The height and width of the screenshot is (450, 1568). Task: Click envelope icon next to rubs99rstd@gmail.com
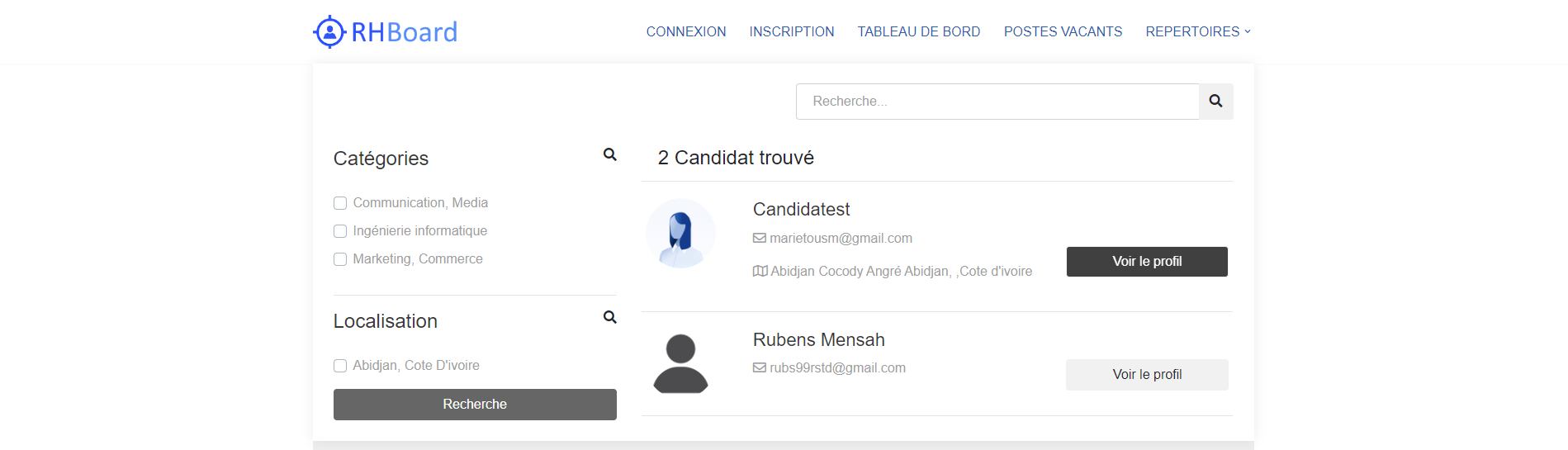(x=760, y=368)
